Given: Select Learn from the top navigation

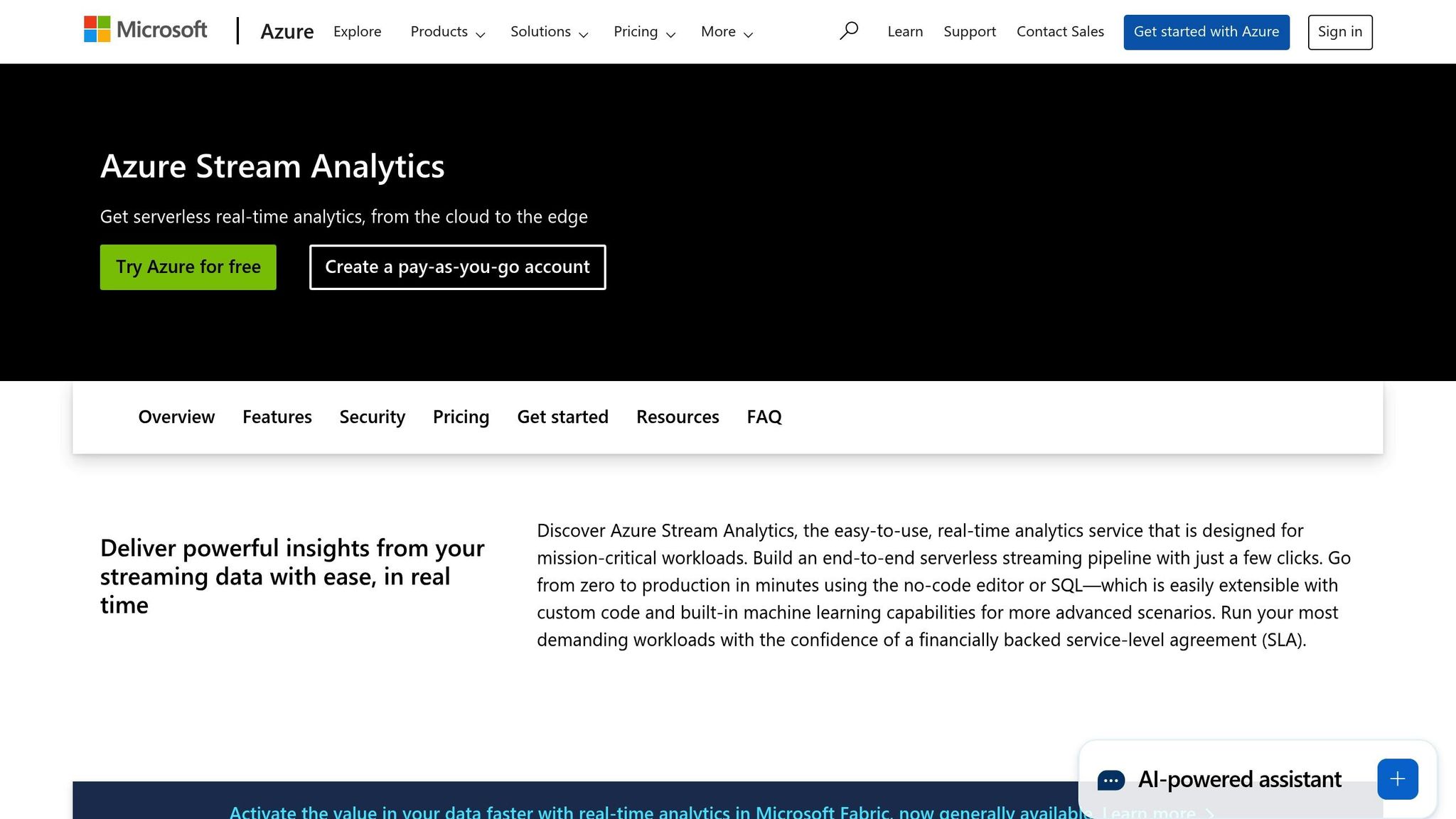Looking at the screenshot, I should click(x=904, y=31).
